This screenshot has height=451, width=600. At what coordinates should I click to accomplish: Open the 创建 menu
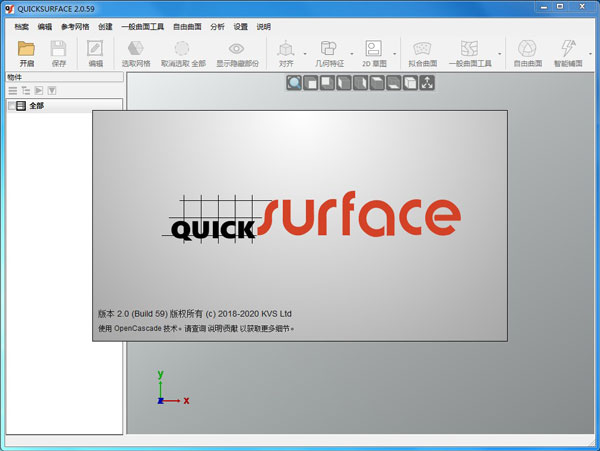(x=105, y=26)
